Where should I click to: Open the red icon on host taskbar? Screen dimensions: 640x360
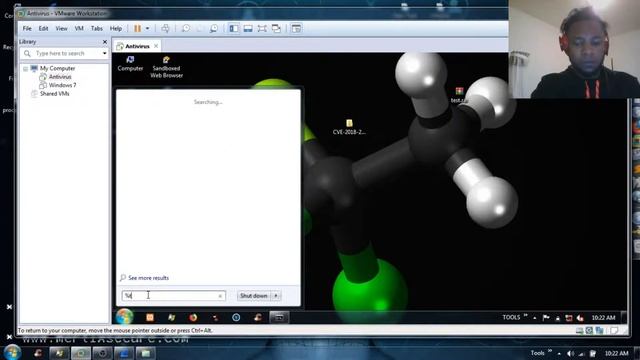tap(38, 353)
